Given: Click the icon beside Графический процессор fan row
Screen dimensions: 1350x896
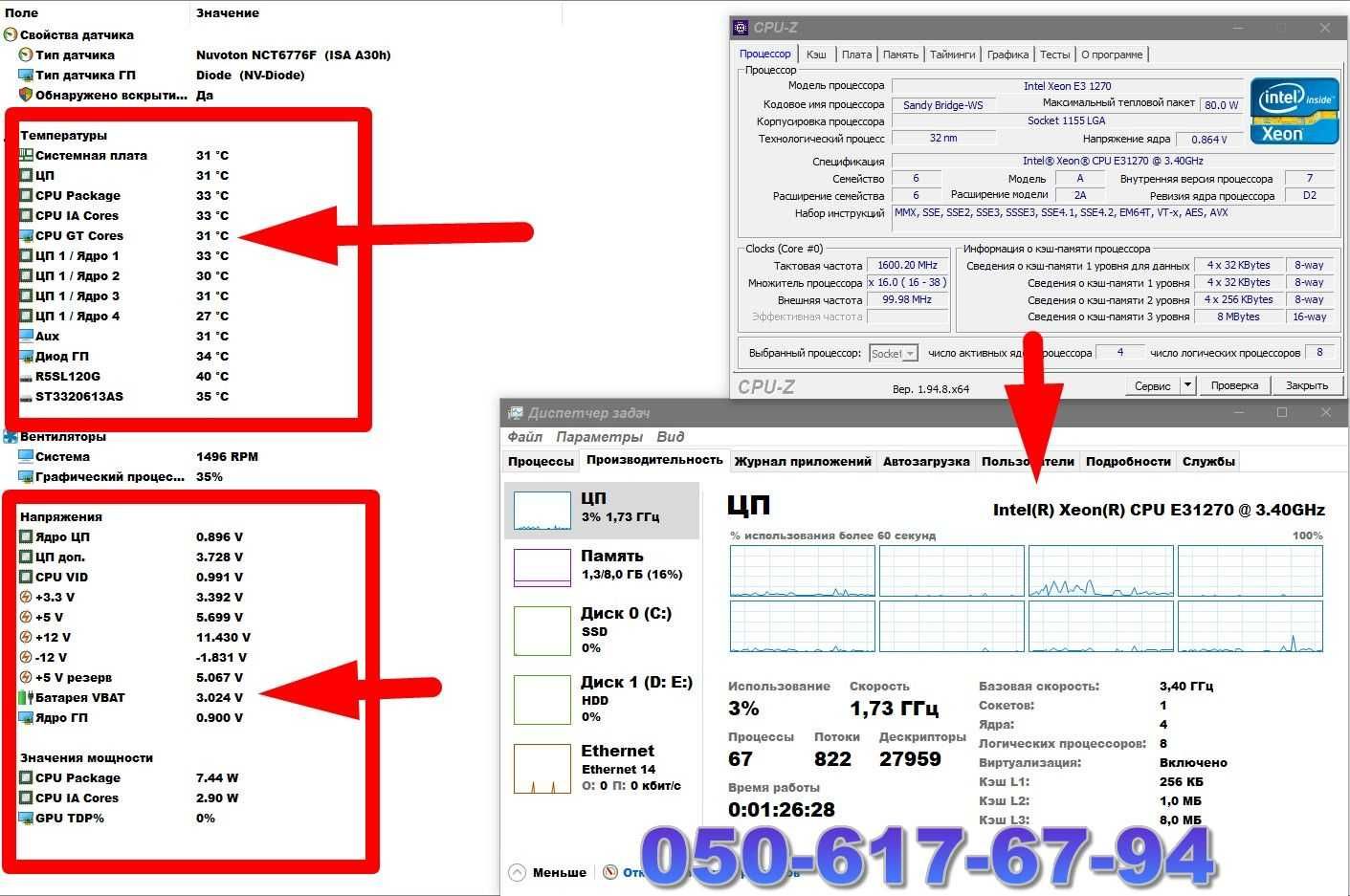Looking at the screenshot, I should pyautogui.click(x=26, y=476).
